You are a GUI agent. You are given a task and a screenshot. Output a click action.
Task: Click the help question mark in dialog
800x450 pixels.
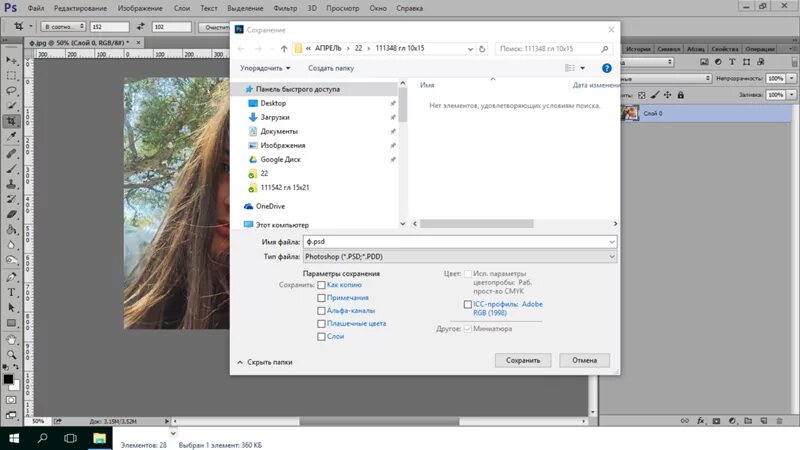(x=607, y=68)
